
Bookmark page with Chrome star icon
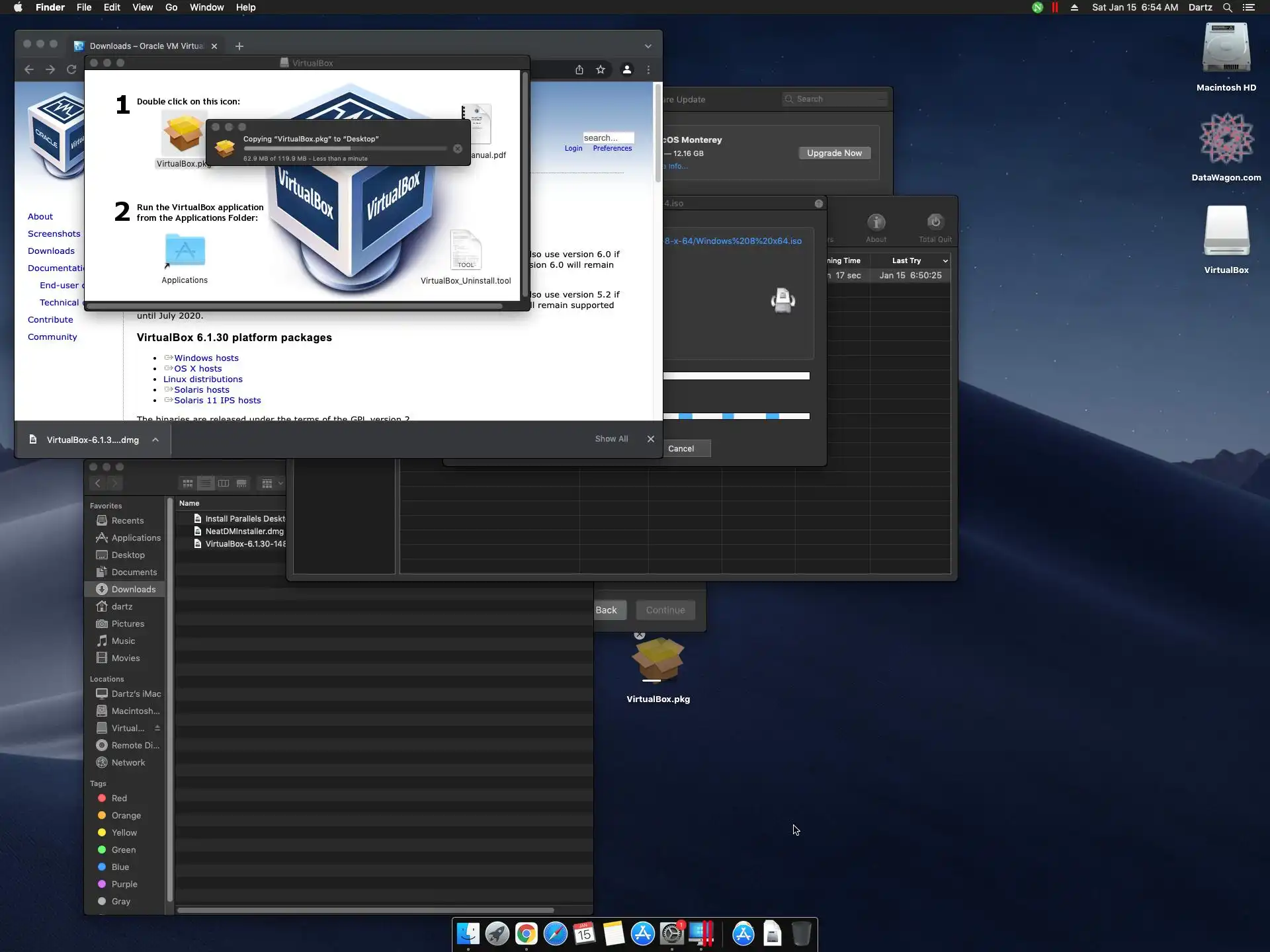[x=601, y=69]
